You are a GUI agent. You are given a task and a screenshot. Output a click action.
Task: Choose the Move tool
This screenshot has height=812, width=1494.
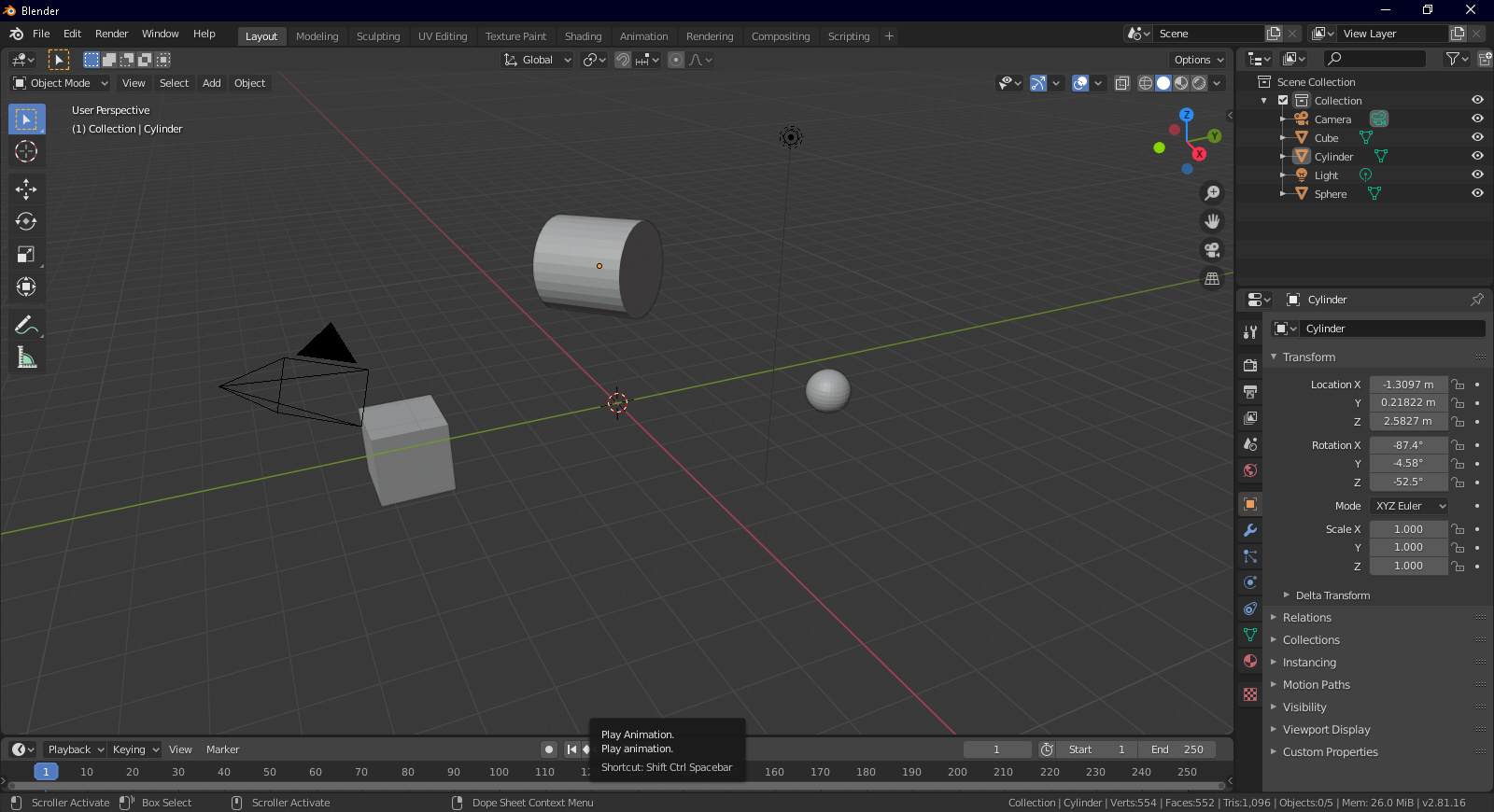(x=26, y=189)
